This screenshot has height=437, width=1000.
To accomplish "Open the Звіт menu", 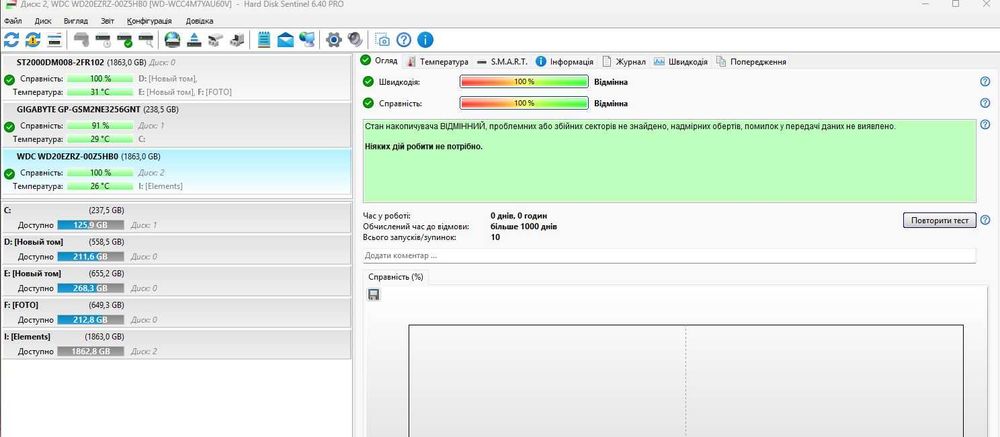I will tap(108, 21).
